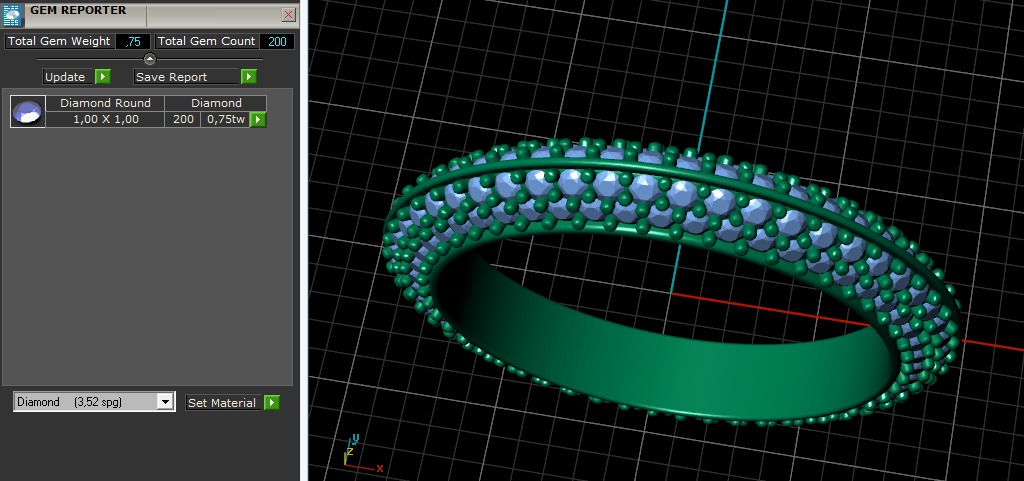Click the green arrow on the diamond row
The height and width of the screenshot is (481, 1024).
pos(258,119)
